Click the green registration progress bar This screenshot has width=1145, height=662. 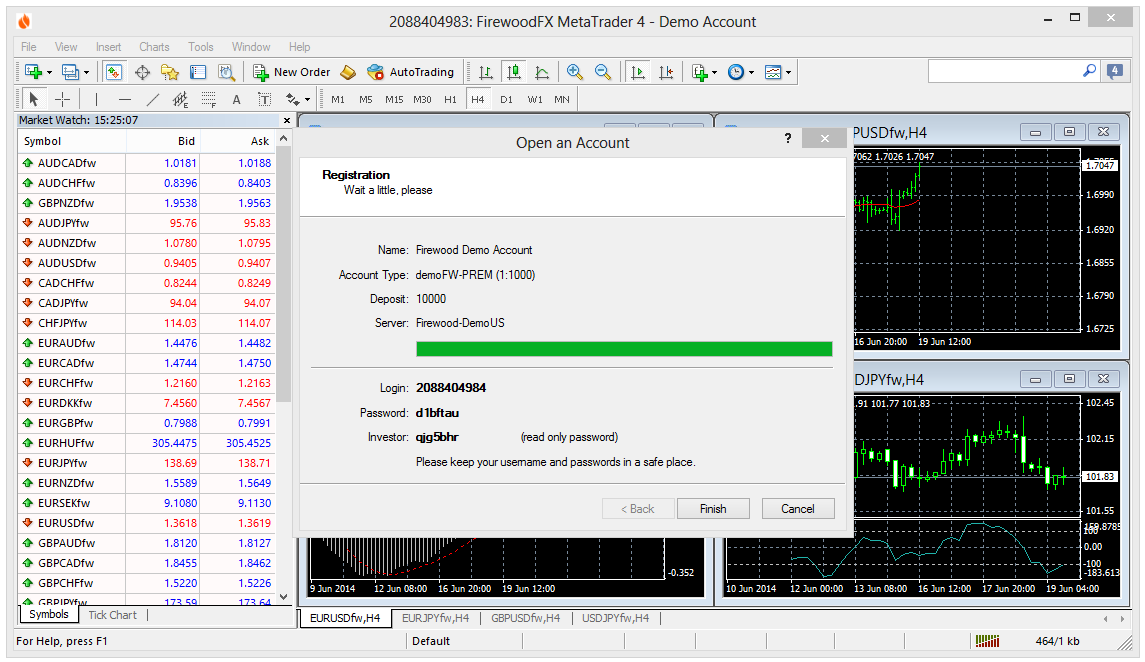click(624, 349)
